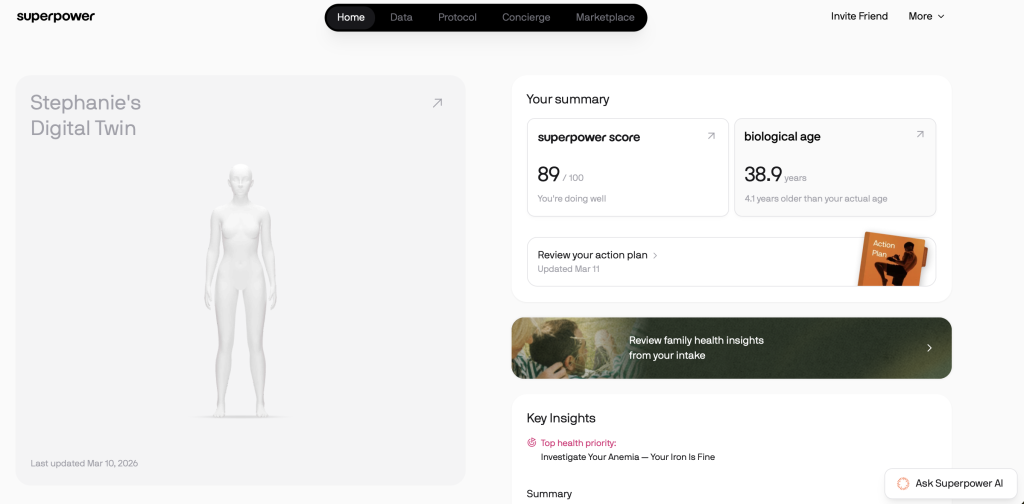Screen dimensions: 1024x504
Task: Click the superpower logo
Action: point(56,17)
